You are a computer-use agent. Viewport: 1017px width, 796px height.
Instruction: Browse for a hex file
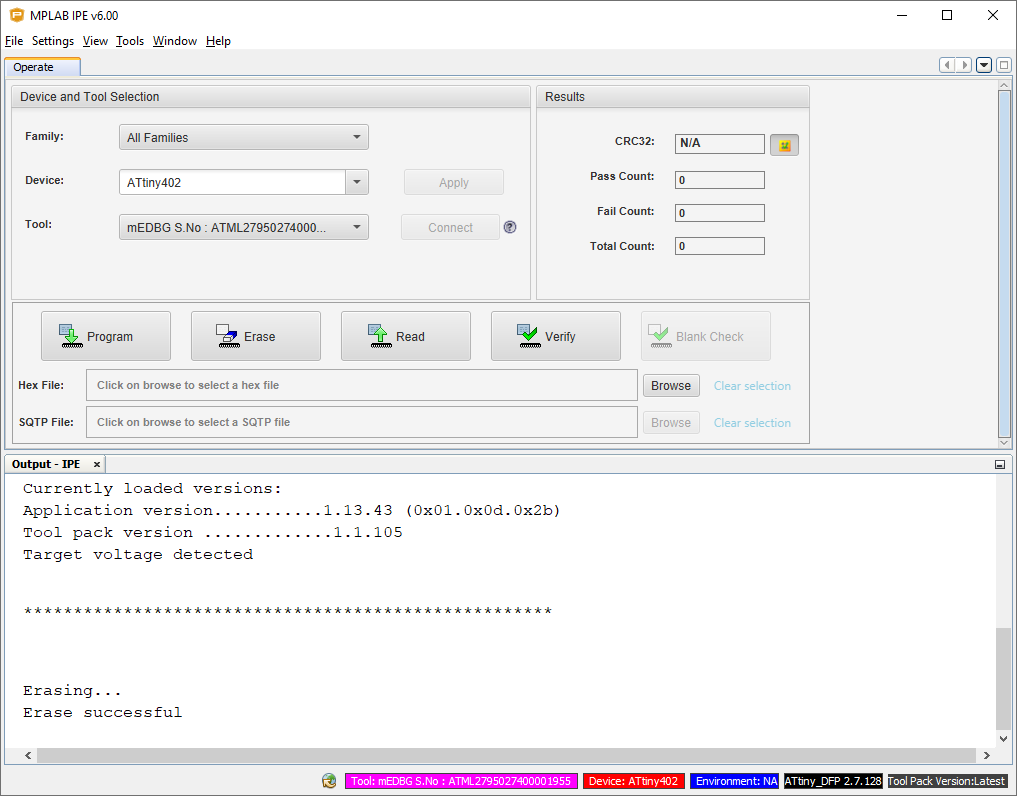click(x=671, y=385)
